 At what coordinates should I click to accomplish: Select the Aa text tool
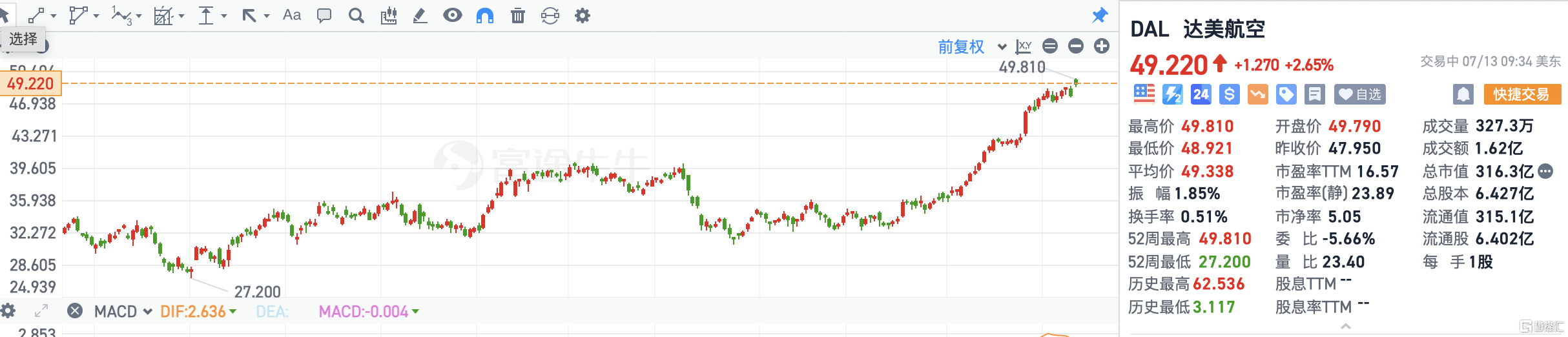292,15
